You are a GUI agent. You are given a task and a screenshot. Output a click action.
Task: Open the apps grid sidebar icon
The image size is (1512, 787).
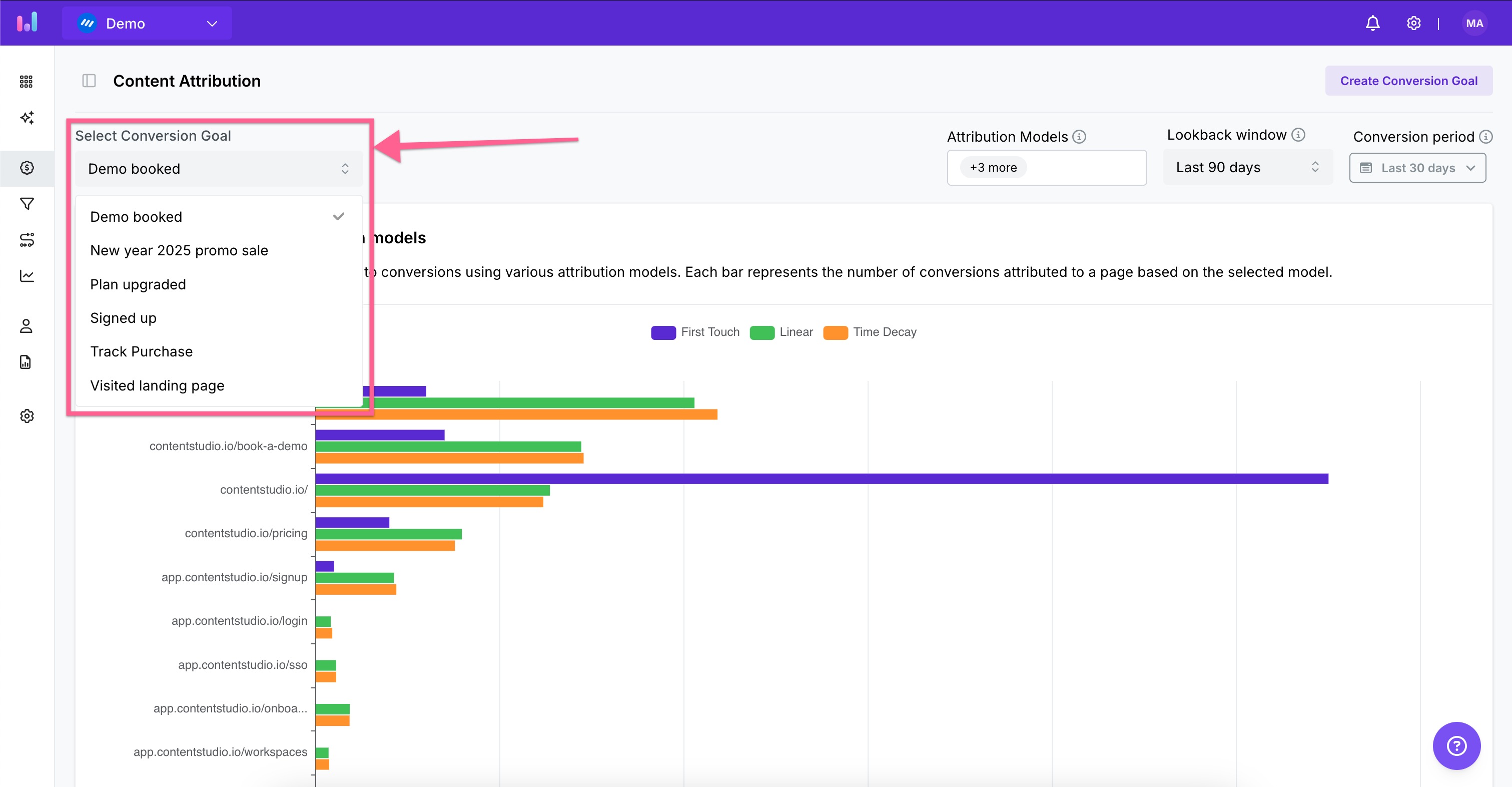pos(27,82)
